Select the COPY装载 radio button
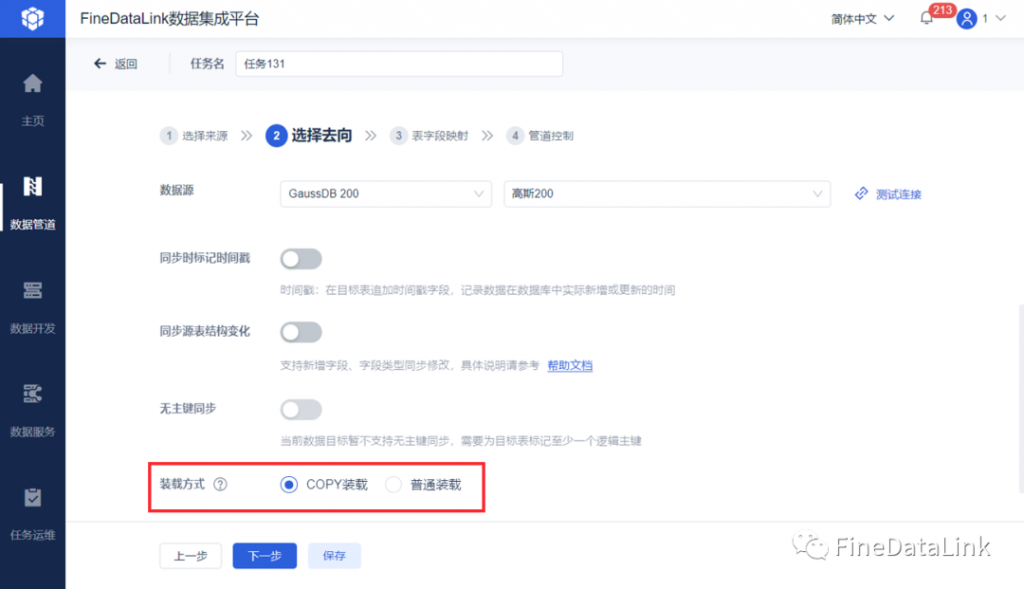1024x589 pixels. pos(289,485)
